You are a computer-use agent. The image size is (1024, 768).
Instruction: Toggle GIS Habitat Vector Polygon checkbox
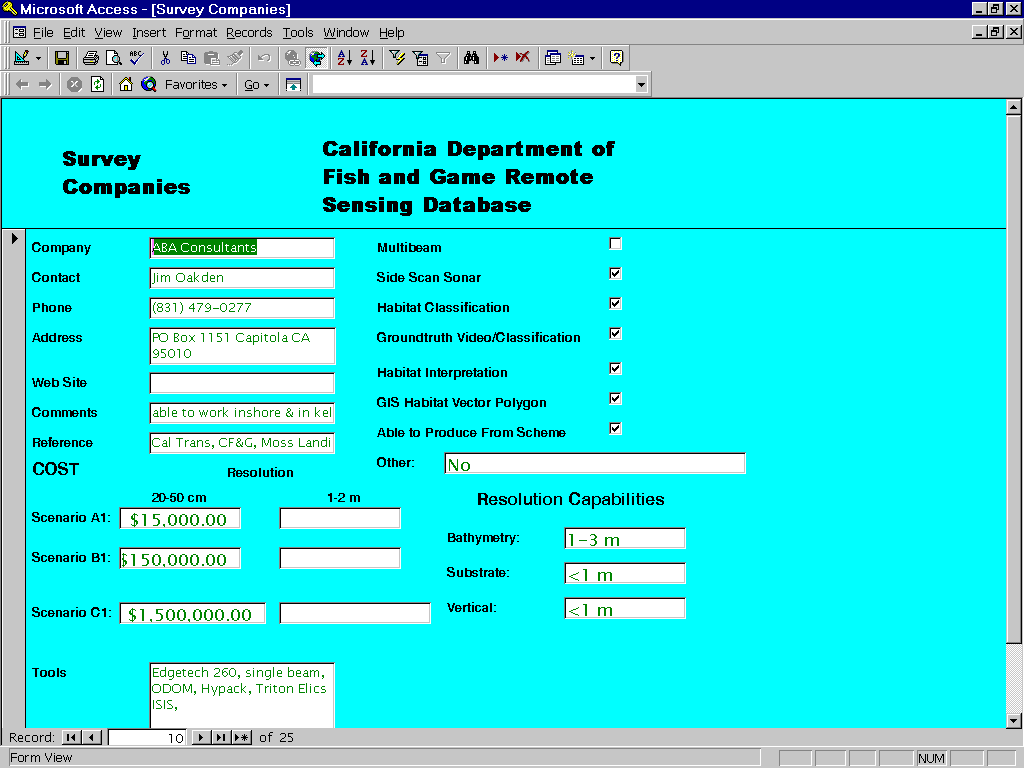pos(615,399)
